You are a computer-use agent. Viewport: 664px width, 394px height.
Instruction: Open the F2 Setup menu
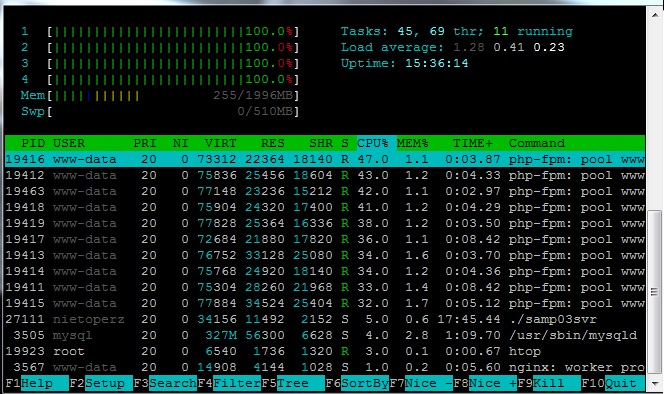coord(101,383)
